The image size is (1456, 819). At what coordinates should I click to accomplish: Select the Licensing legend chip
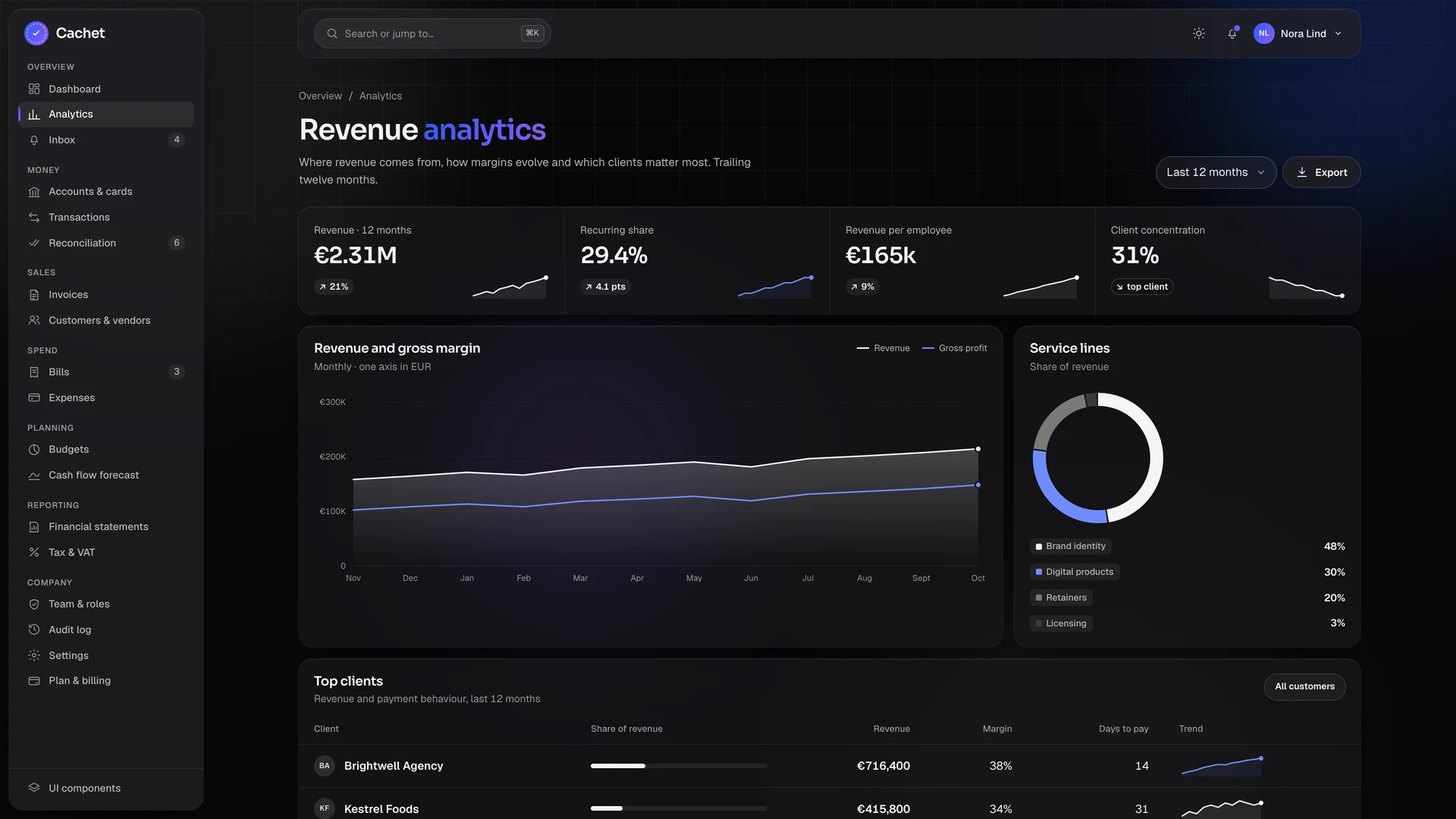tap(1061, 623)
